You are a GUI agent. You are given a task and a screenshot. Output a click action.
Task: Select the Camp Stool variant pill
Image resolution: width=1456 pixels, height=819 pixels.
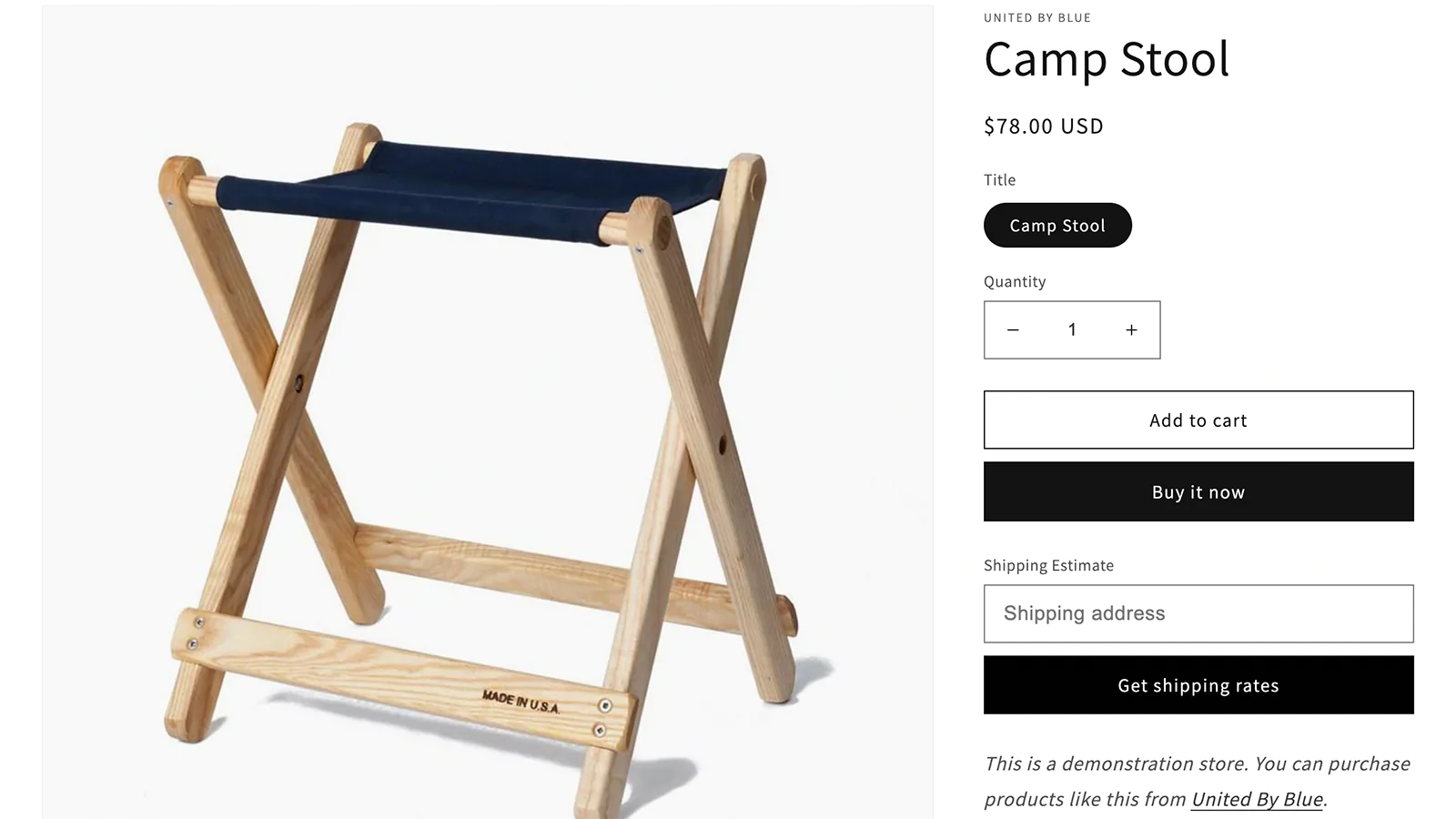(1057, 226)
